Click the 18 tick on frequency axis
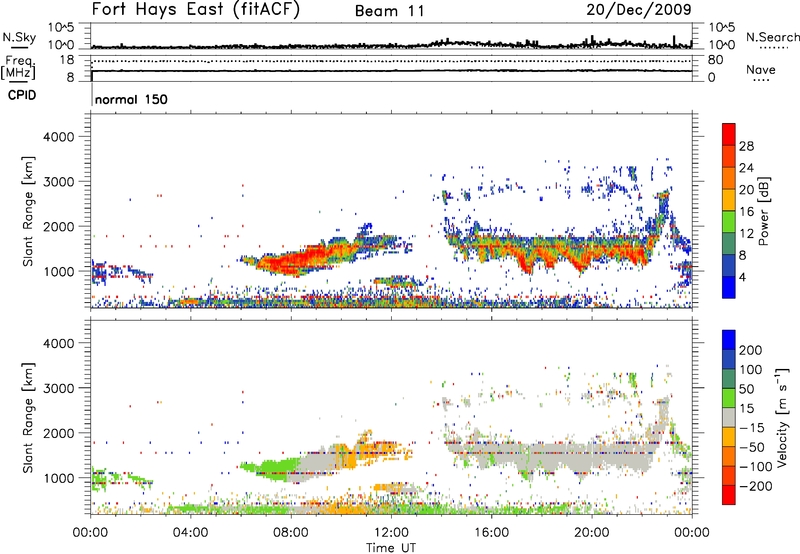 click(x=67, y=60)
